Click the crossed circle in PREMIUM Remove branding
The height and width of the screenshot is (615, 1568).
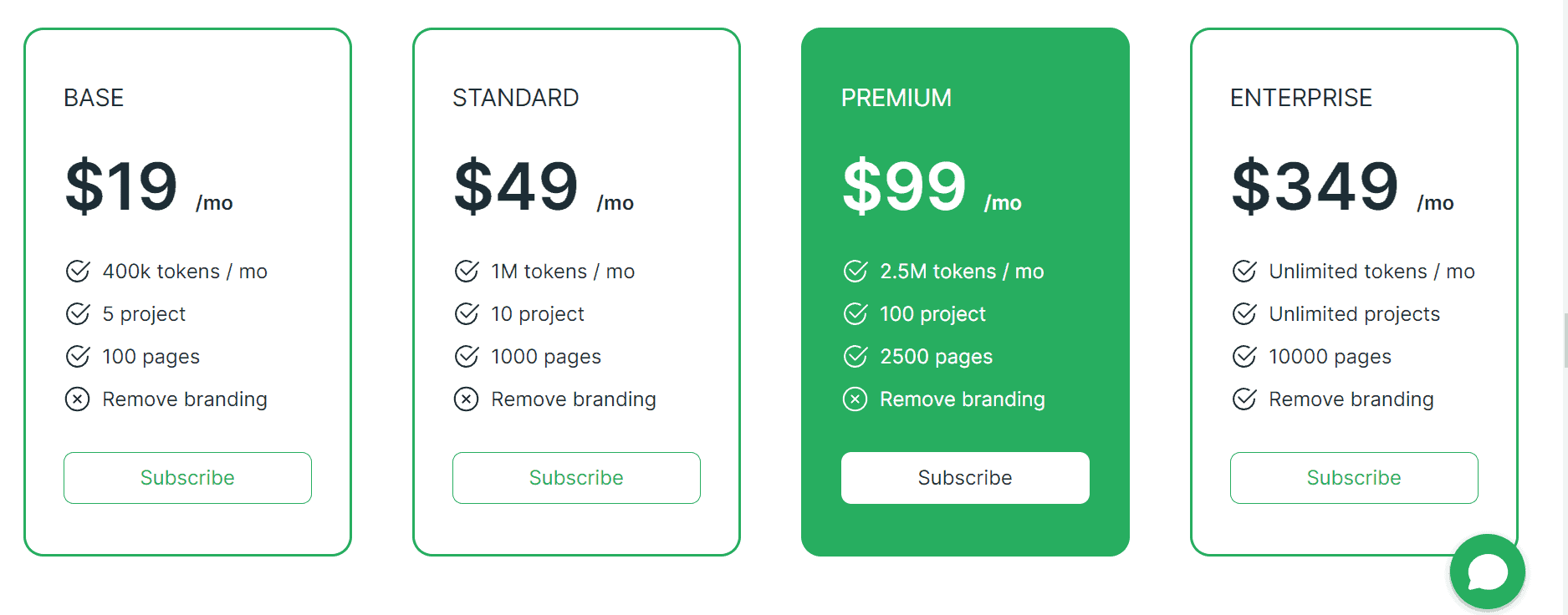click(856, 399)
